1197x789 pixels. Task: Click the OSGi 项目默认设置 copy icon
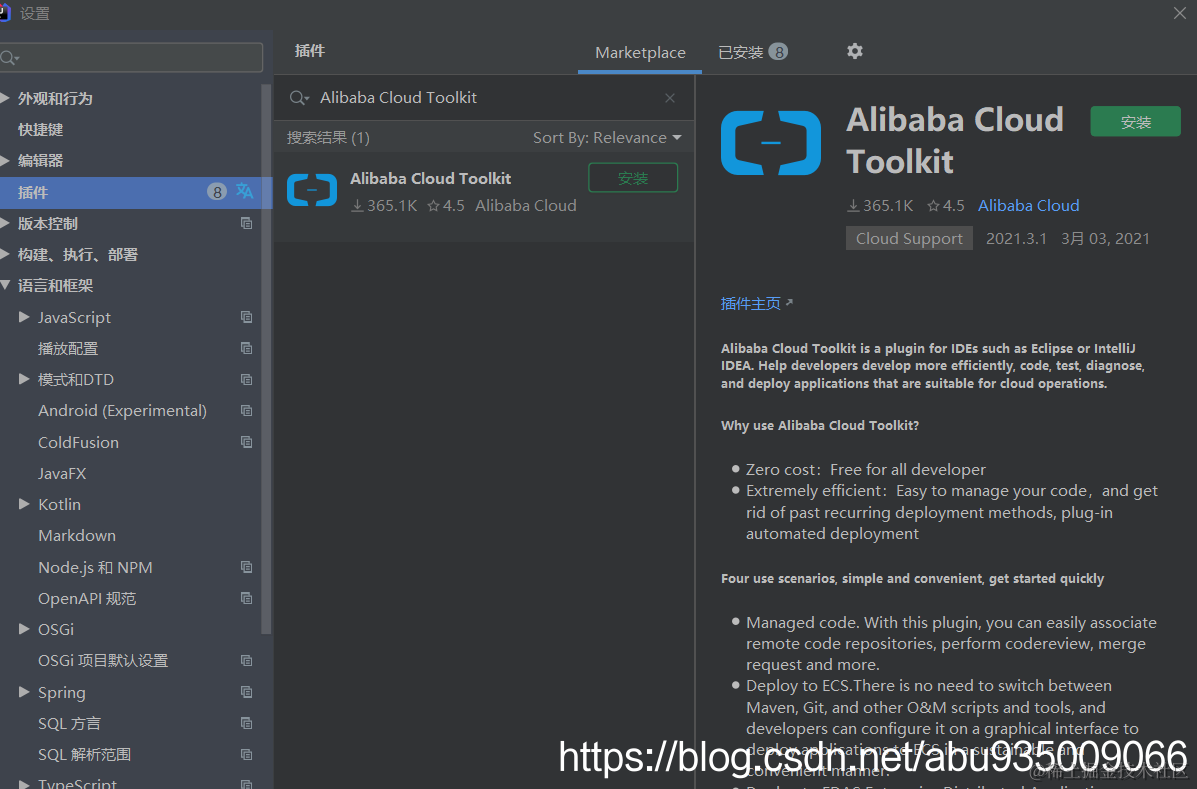click(246, 660)
